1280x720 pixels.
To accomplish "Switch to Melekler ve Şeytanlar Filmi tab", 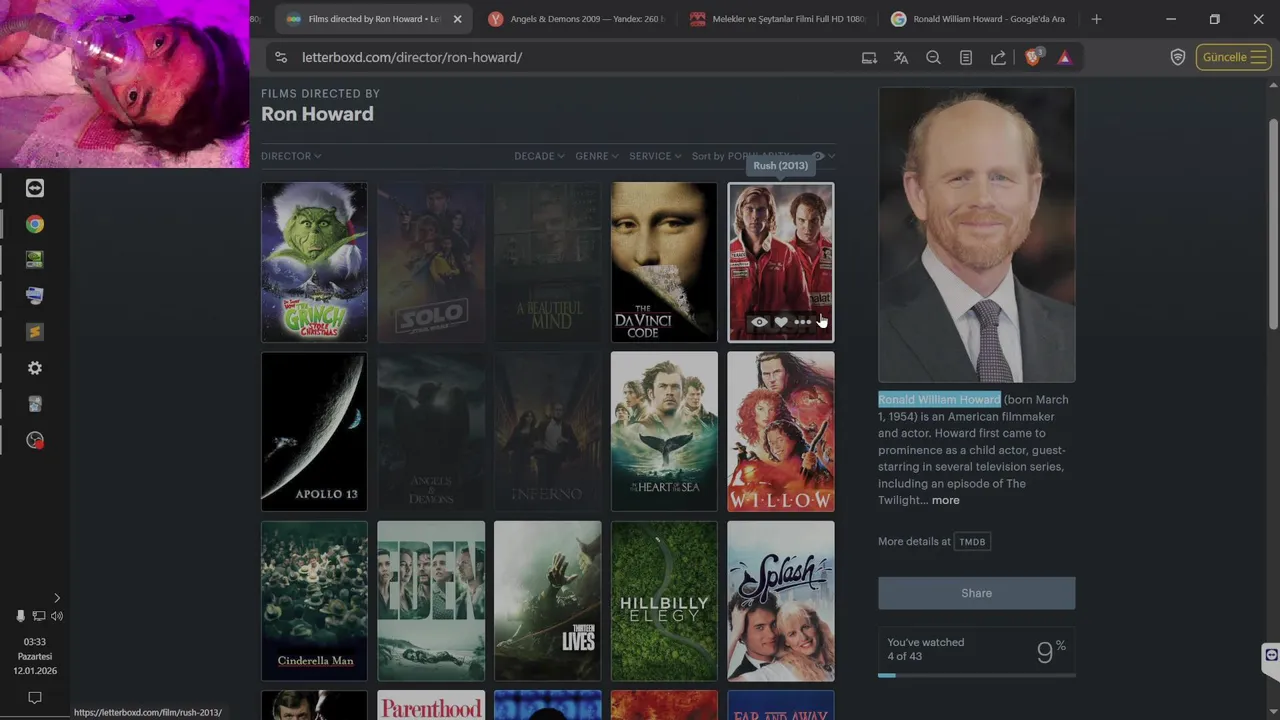I will point(778,19).
